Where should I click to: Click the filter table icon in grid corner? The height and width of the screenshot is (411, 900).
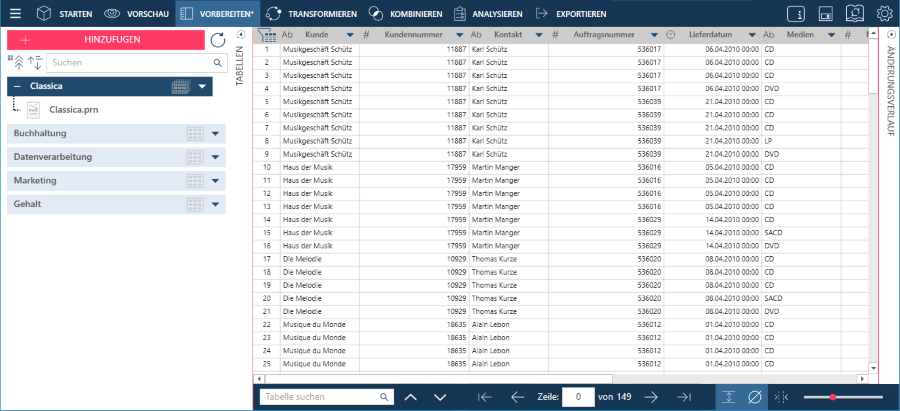point(267,35)
